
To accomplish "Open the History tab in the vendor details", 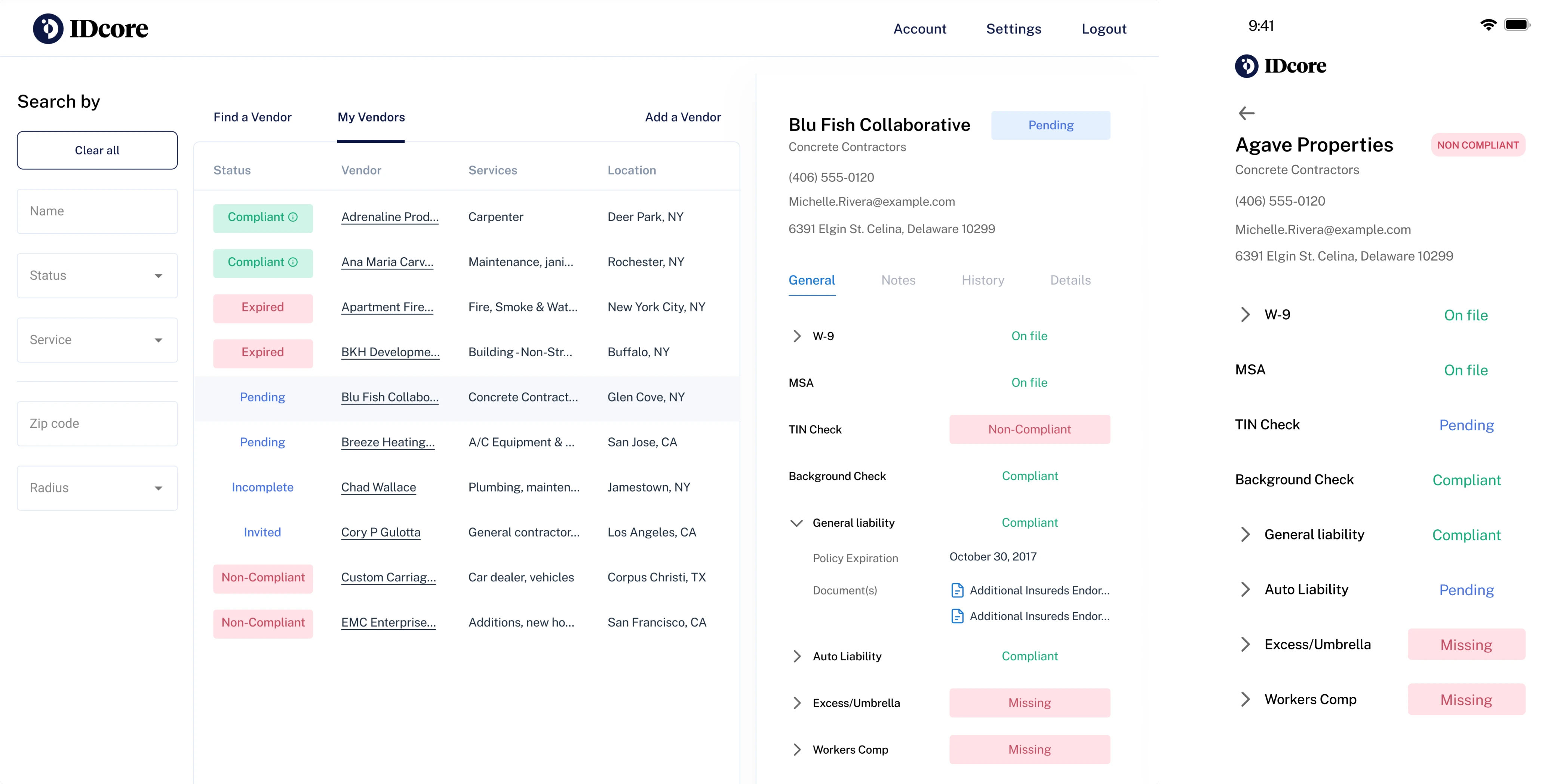I will [x=983, y=280].
